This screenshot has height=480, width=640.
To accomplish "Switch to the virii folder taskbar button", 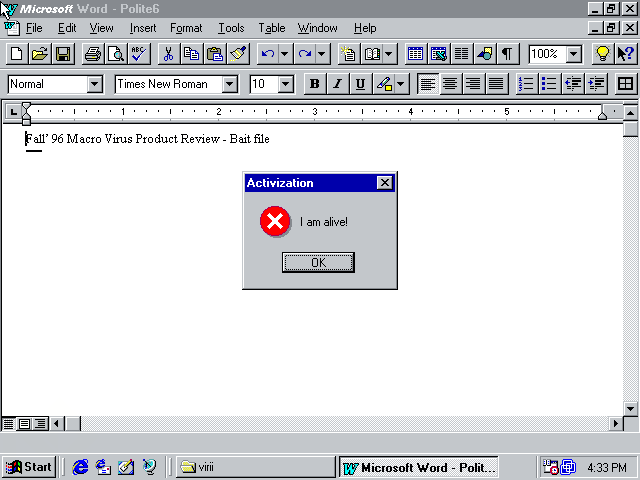I will click(x=256, y=467).
